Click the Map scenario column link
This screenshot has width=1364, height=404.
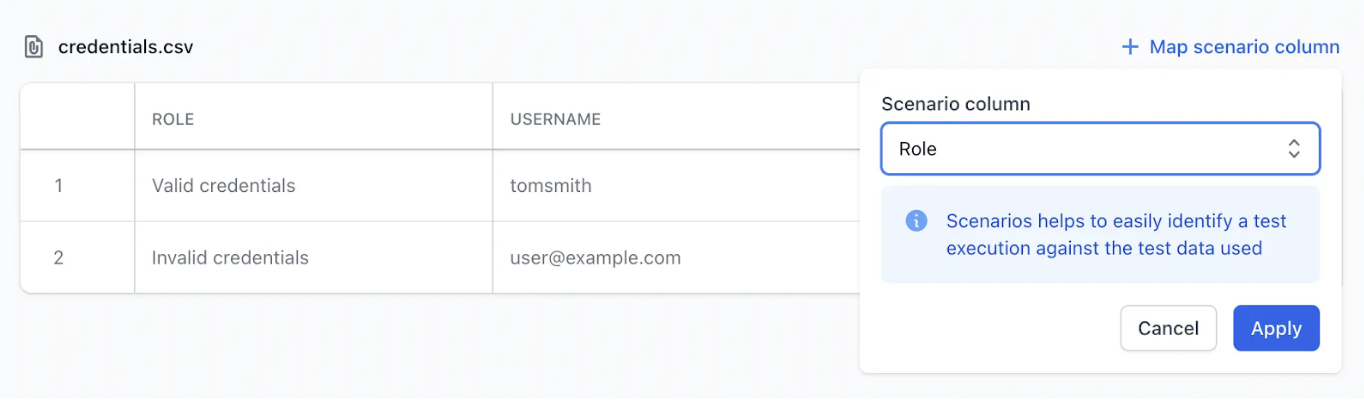tap(1243, 47)
